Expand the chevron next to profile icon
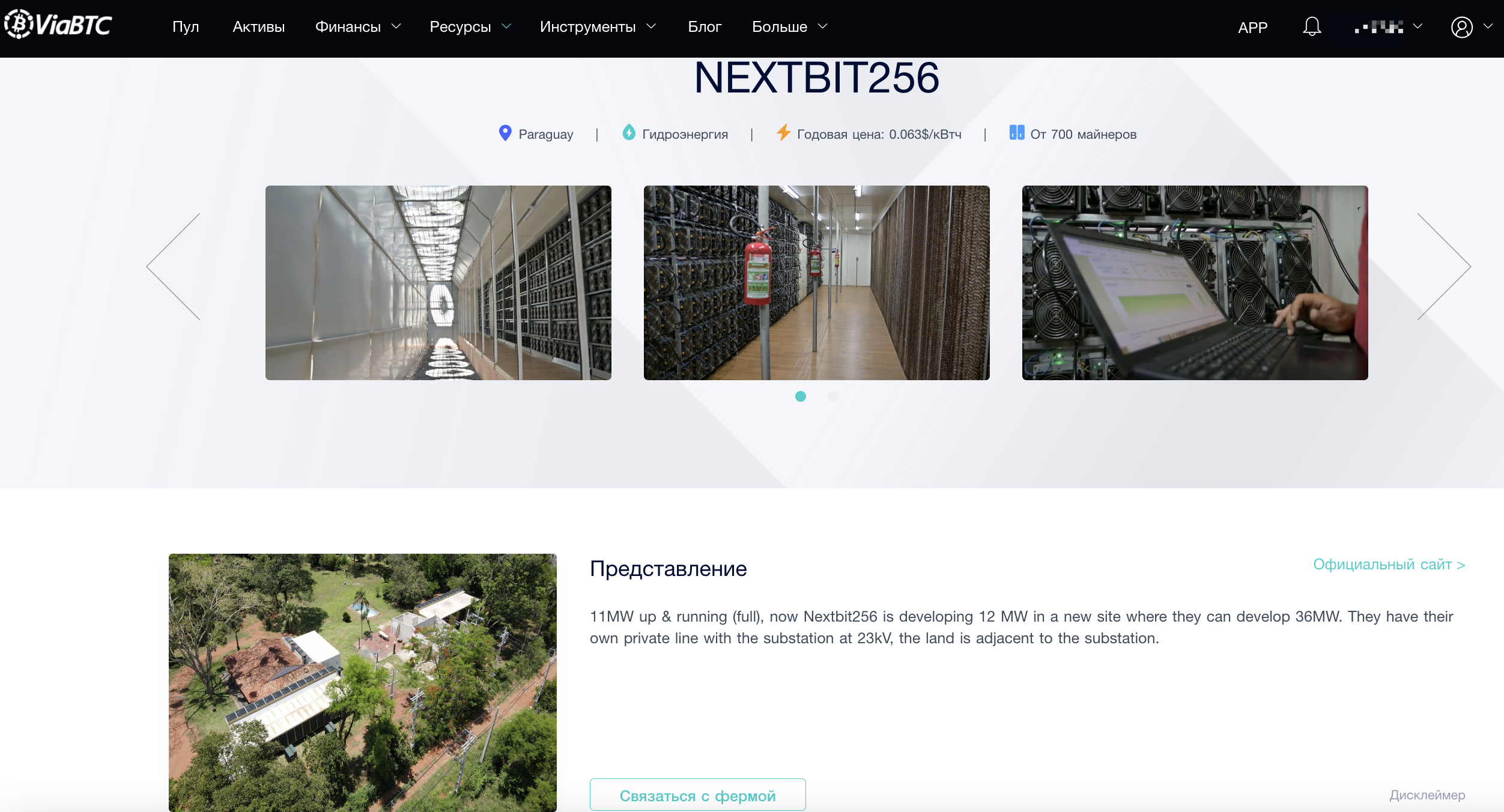 (1488, 26)
